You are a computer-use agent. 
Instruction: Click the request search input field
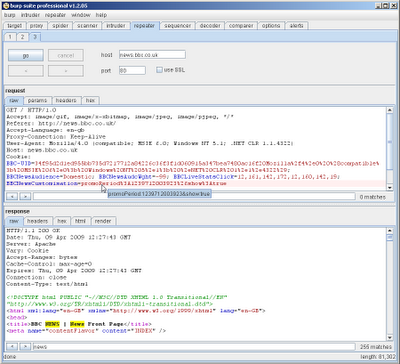click(x=194, y=196)
